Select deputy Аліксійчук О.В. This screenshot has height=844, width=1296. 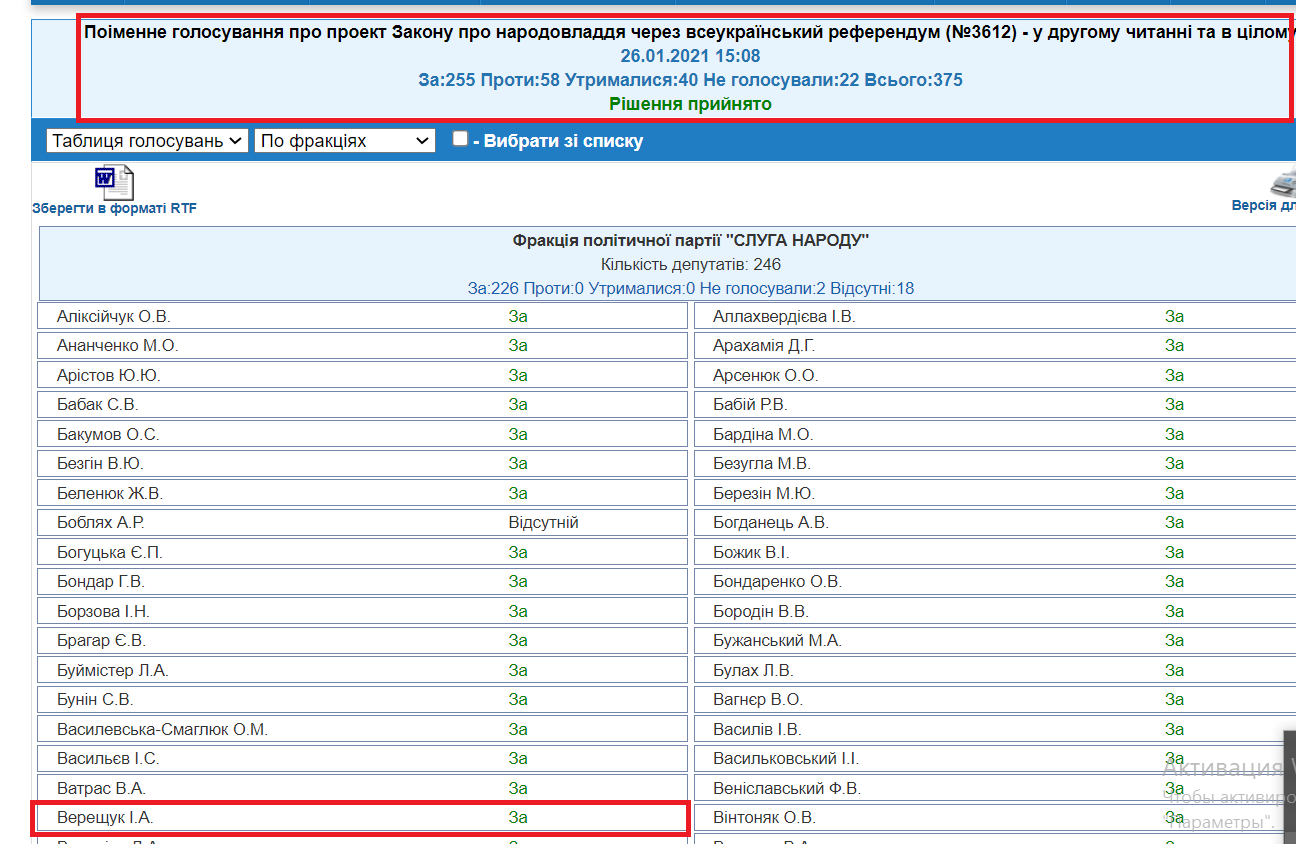point(114,317)
